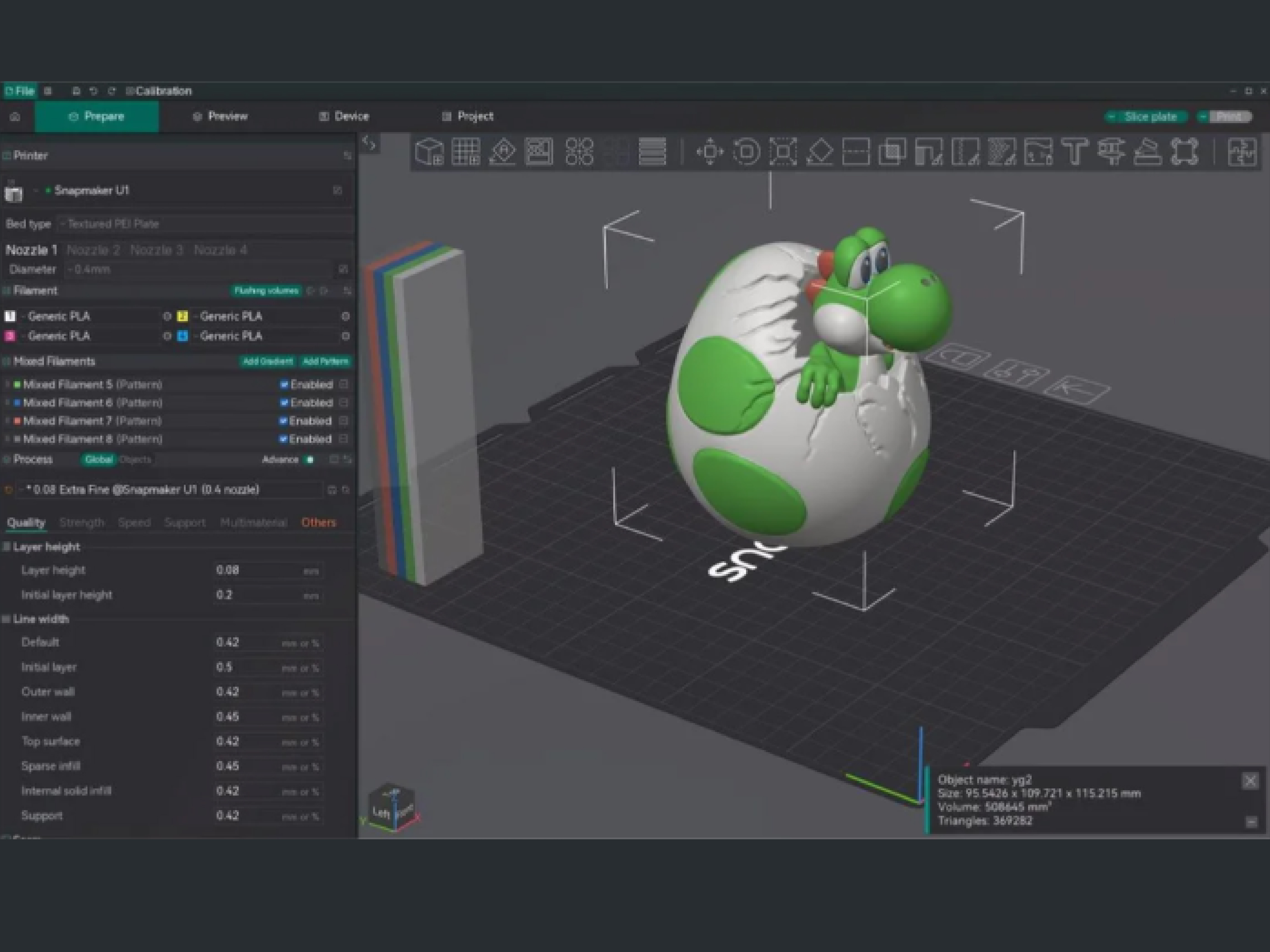Select the Rotate tool
This screenshot has height=952, width=1270.
pos(747,151)
